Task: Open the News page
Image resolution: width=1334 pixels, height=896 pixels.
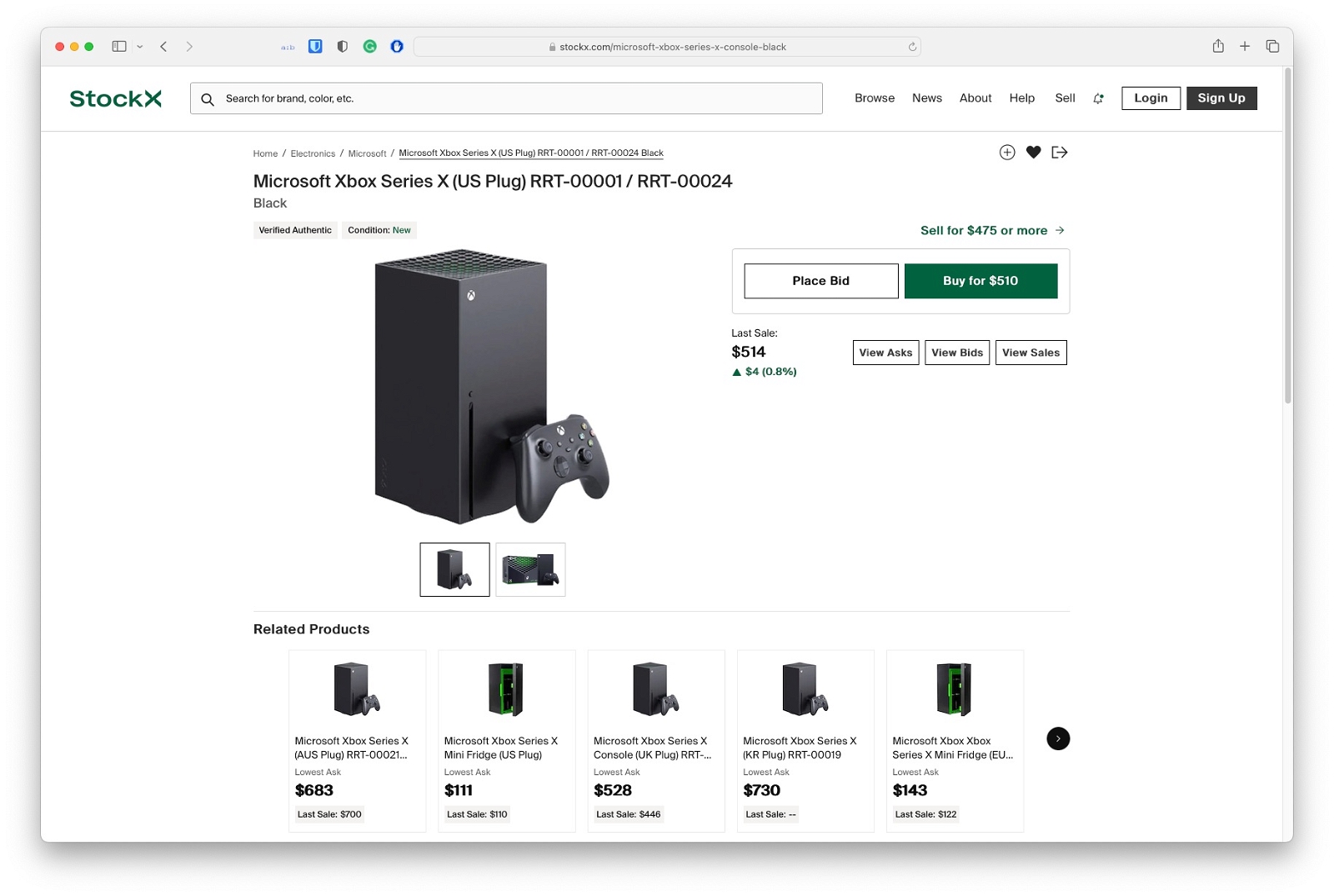Action: pyautogui.click(x=927, y=98)
